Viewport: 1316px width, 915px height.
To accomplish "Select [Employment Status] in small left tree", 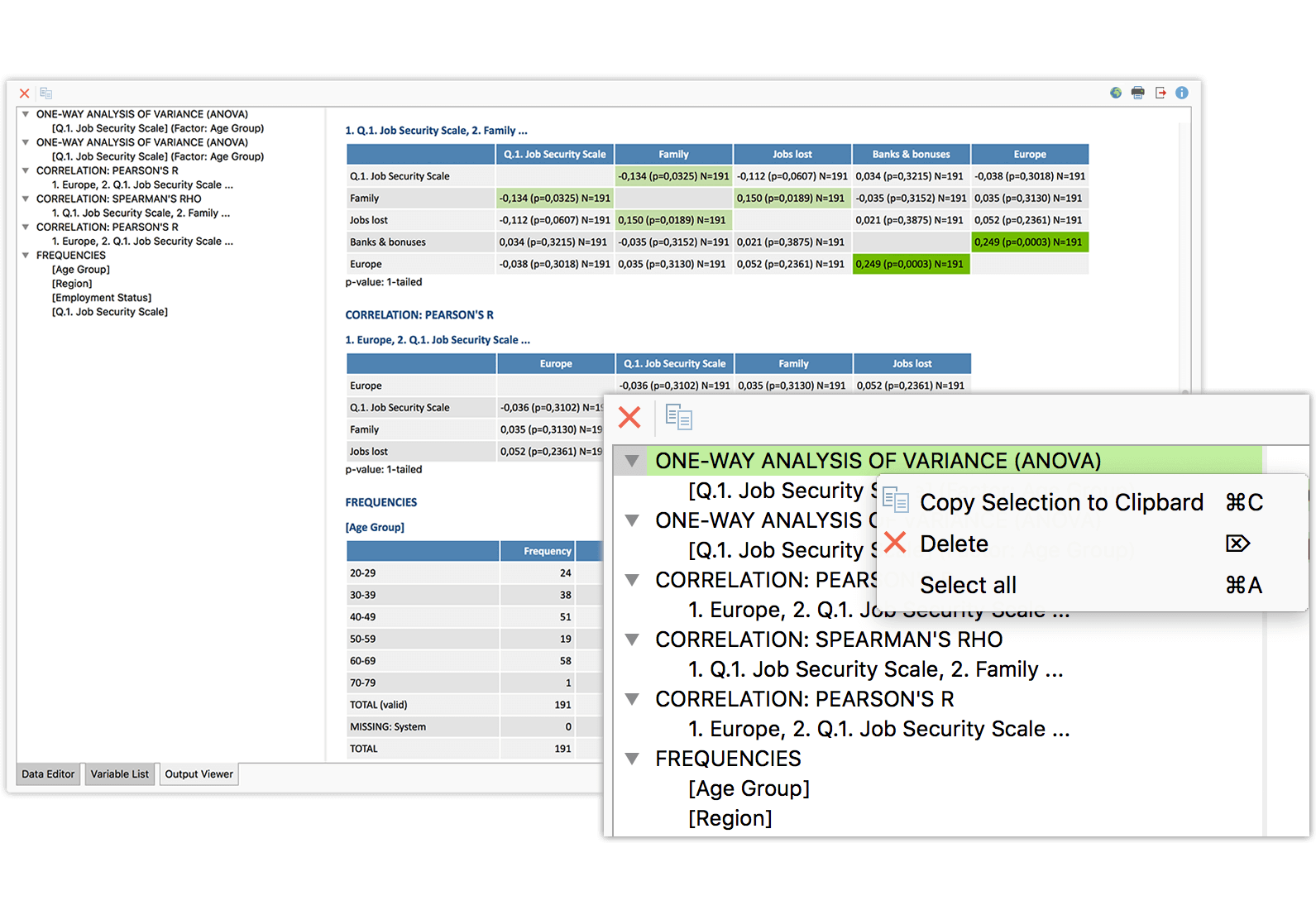I will [102, 298].
